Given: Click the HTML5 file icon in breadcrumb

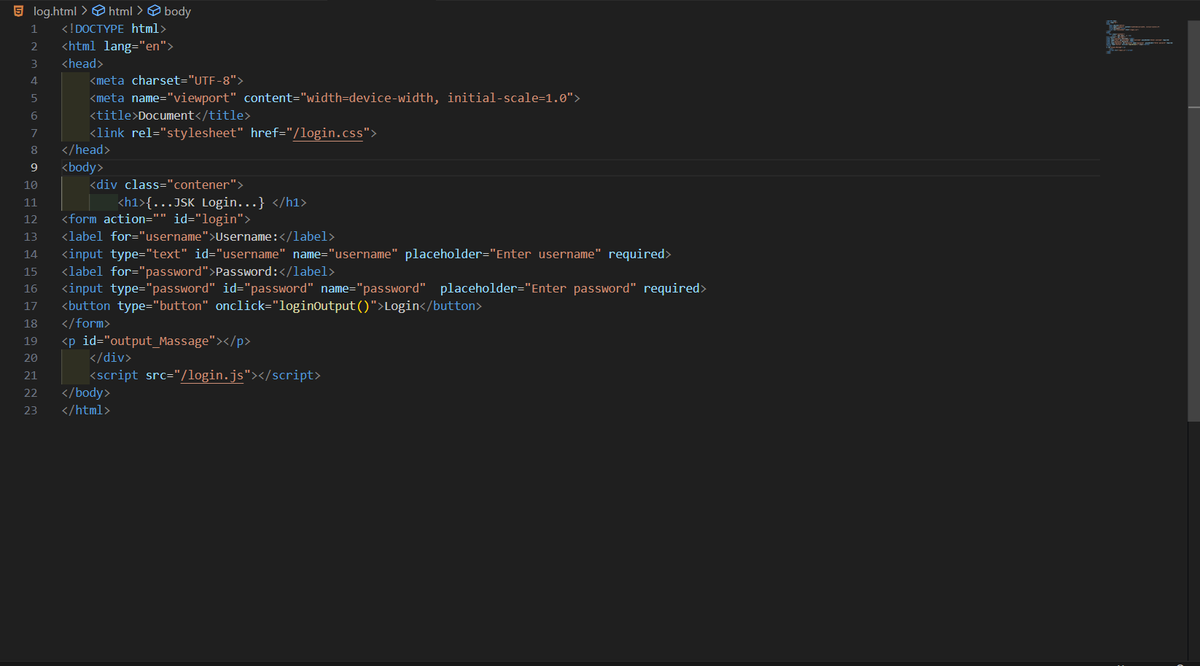Looking at the screenshot, I should pyautogui.click(x=18, y=11).
